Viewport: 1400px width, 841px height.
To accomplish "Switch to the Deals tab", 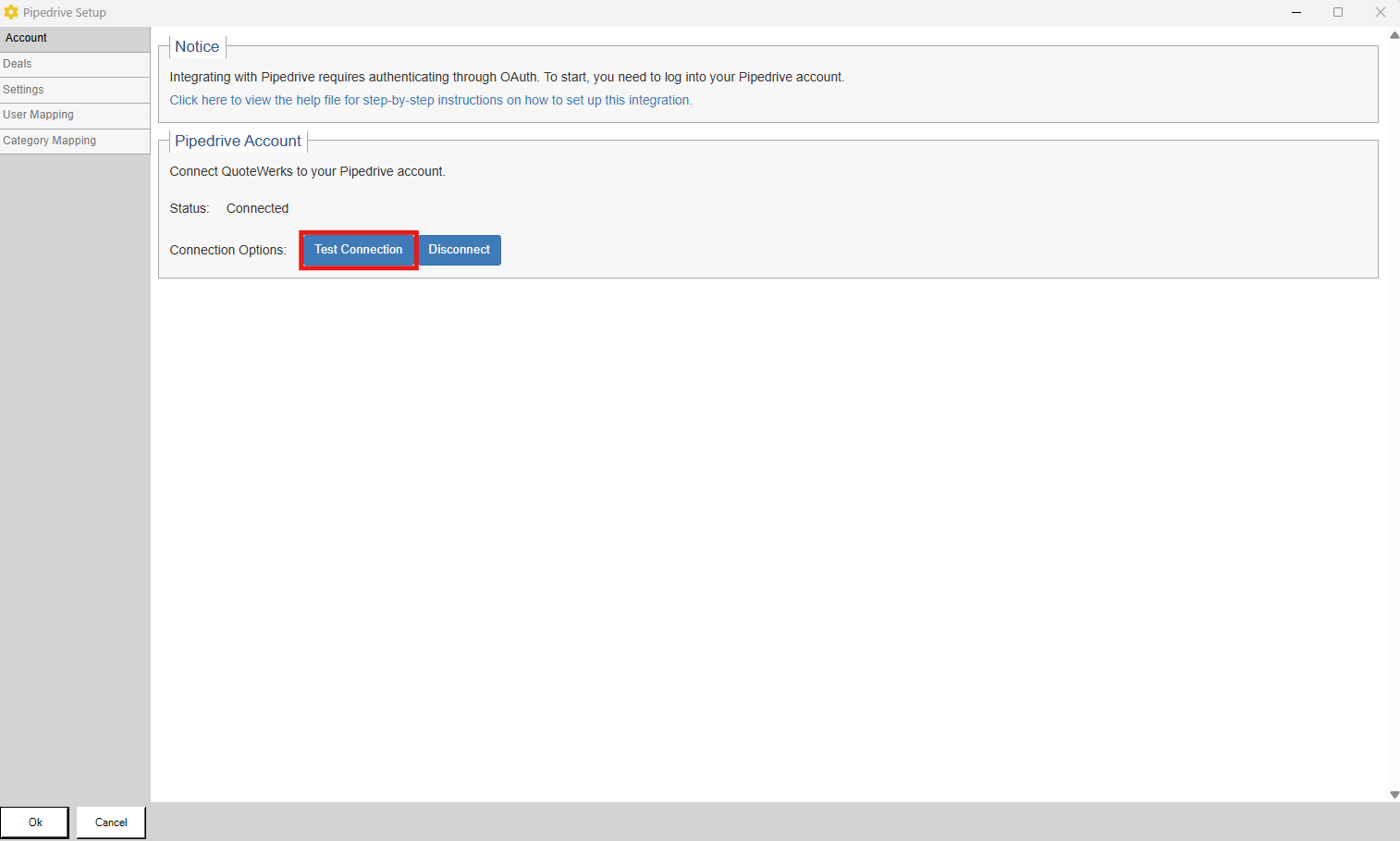I will coord(75,65).
